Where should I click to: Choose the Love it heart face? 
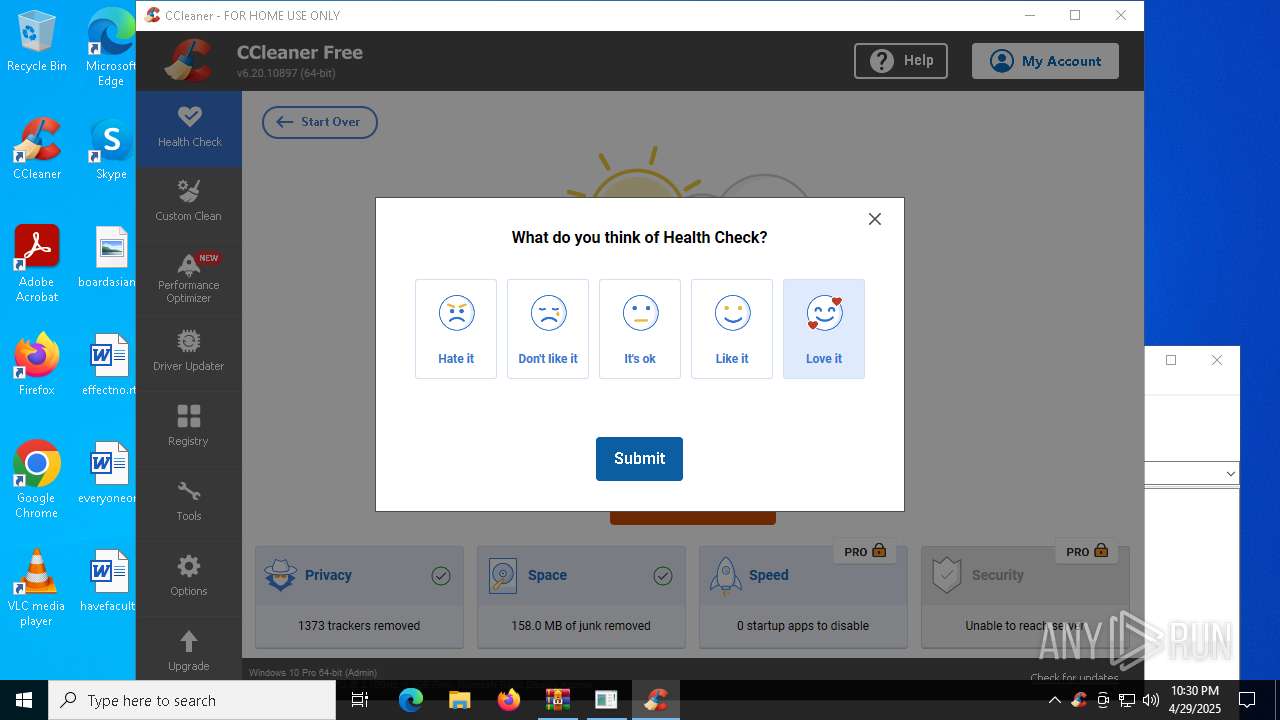tap(824, 329)
